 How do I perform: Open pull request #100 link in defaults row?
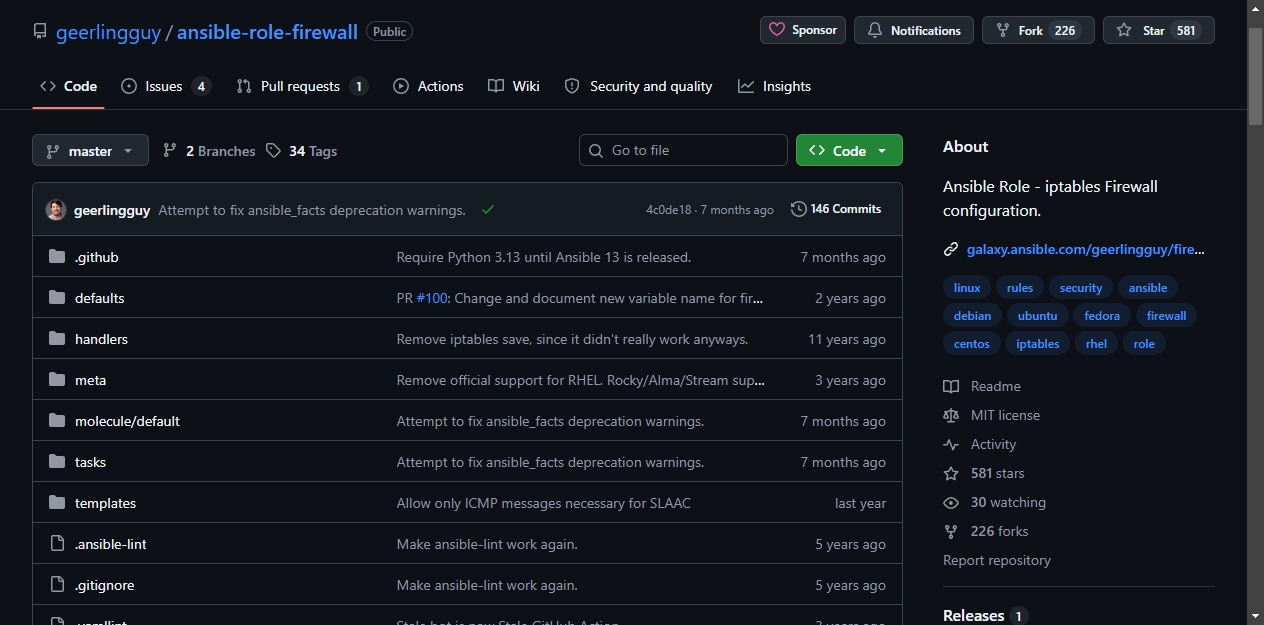(432, 298)
